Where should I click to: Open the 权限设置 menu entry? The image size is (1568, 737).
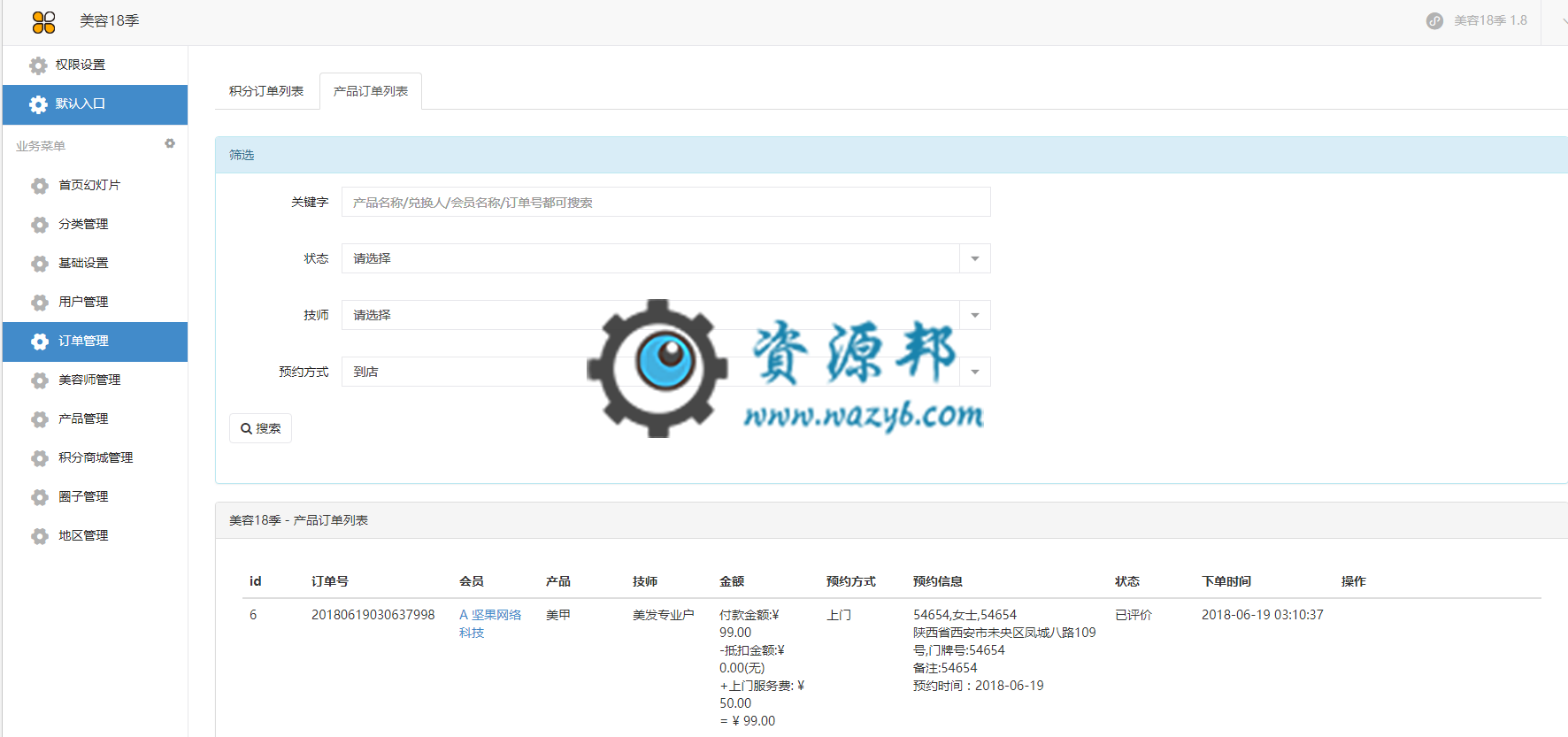tap(95, 65)
